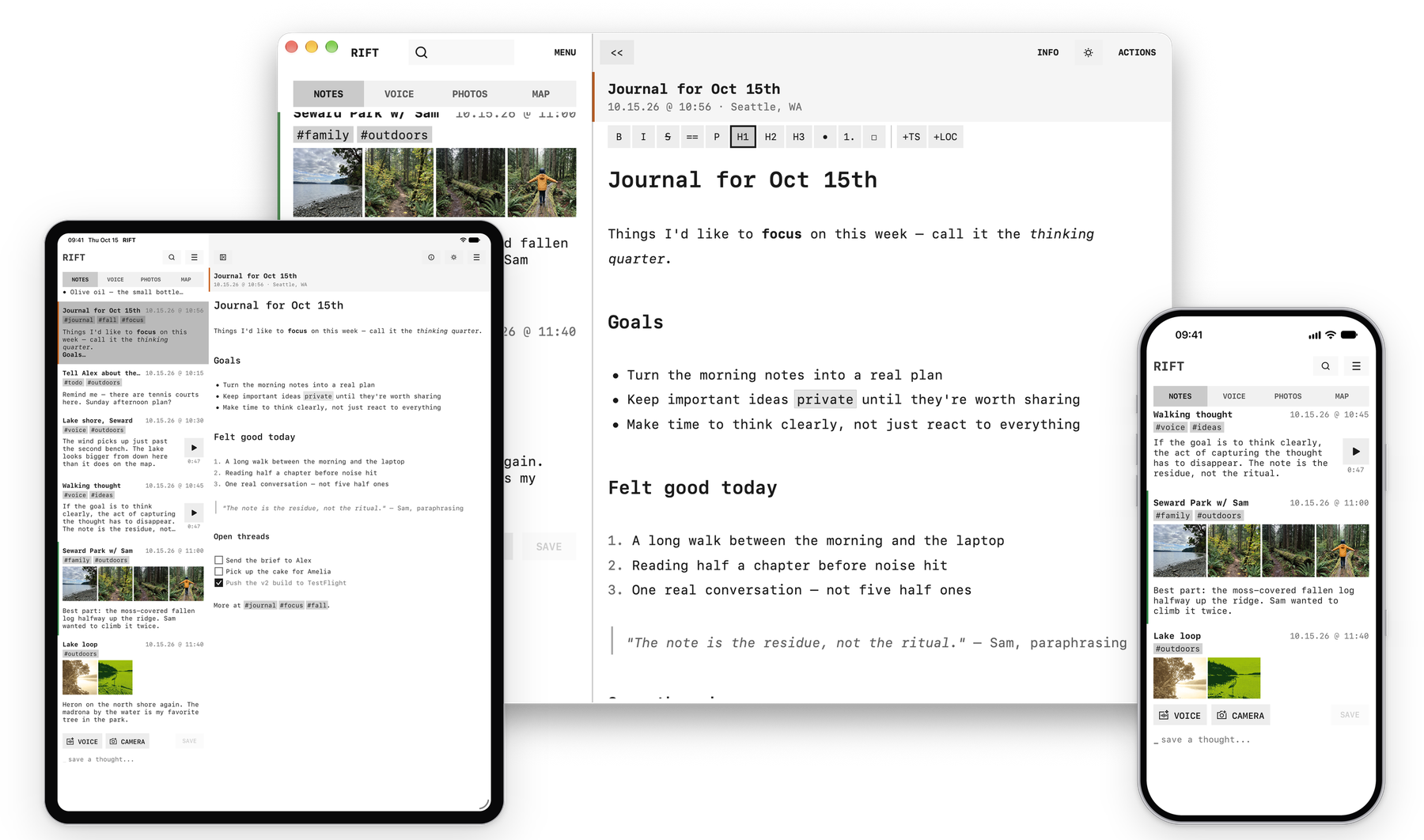Open the ACTIONS menu on desktop
Screen dimensions: 1424x840
(1137, 52)
